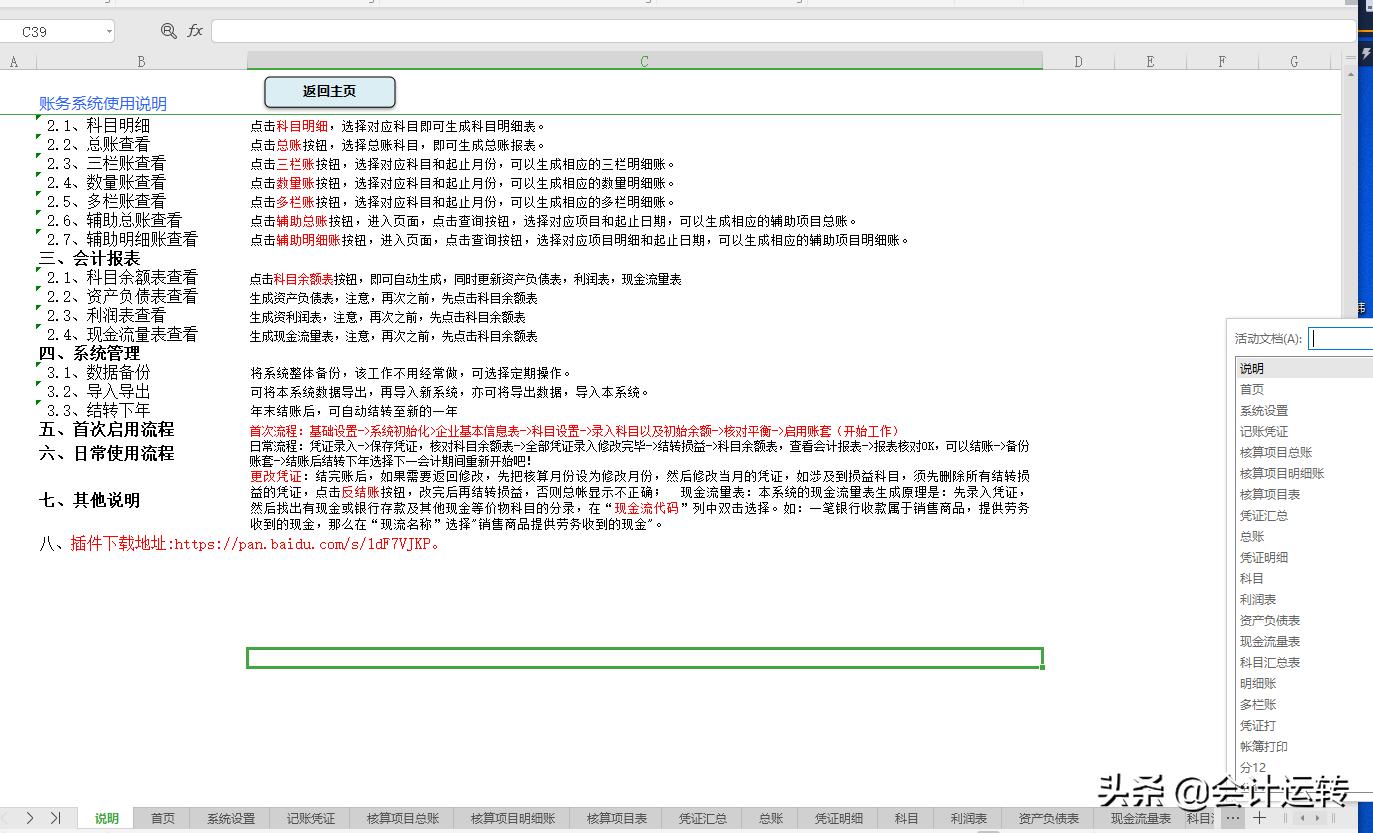1373x833 pixels.
Task: Click the zoom magnifier icon beside fx
Action: click(168, 31)
